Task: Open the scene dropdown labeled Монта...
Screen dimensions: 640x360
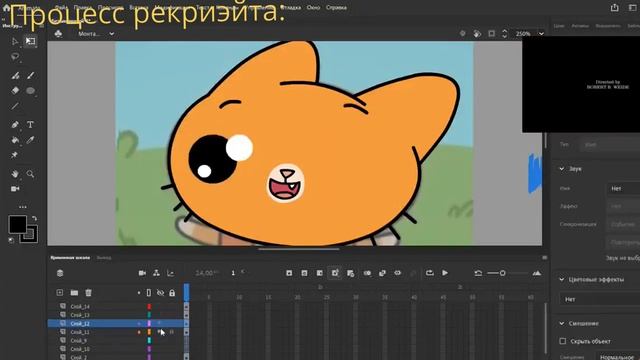Action: pos(96,34)
